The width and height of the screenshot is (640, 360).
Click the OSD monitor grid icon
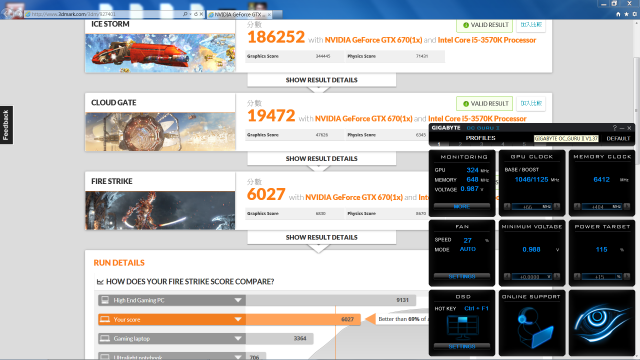(462, 327)
